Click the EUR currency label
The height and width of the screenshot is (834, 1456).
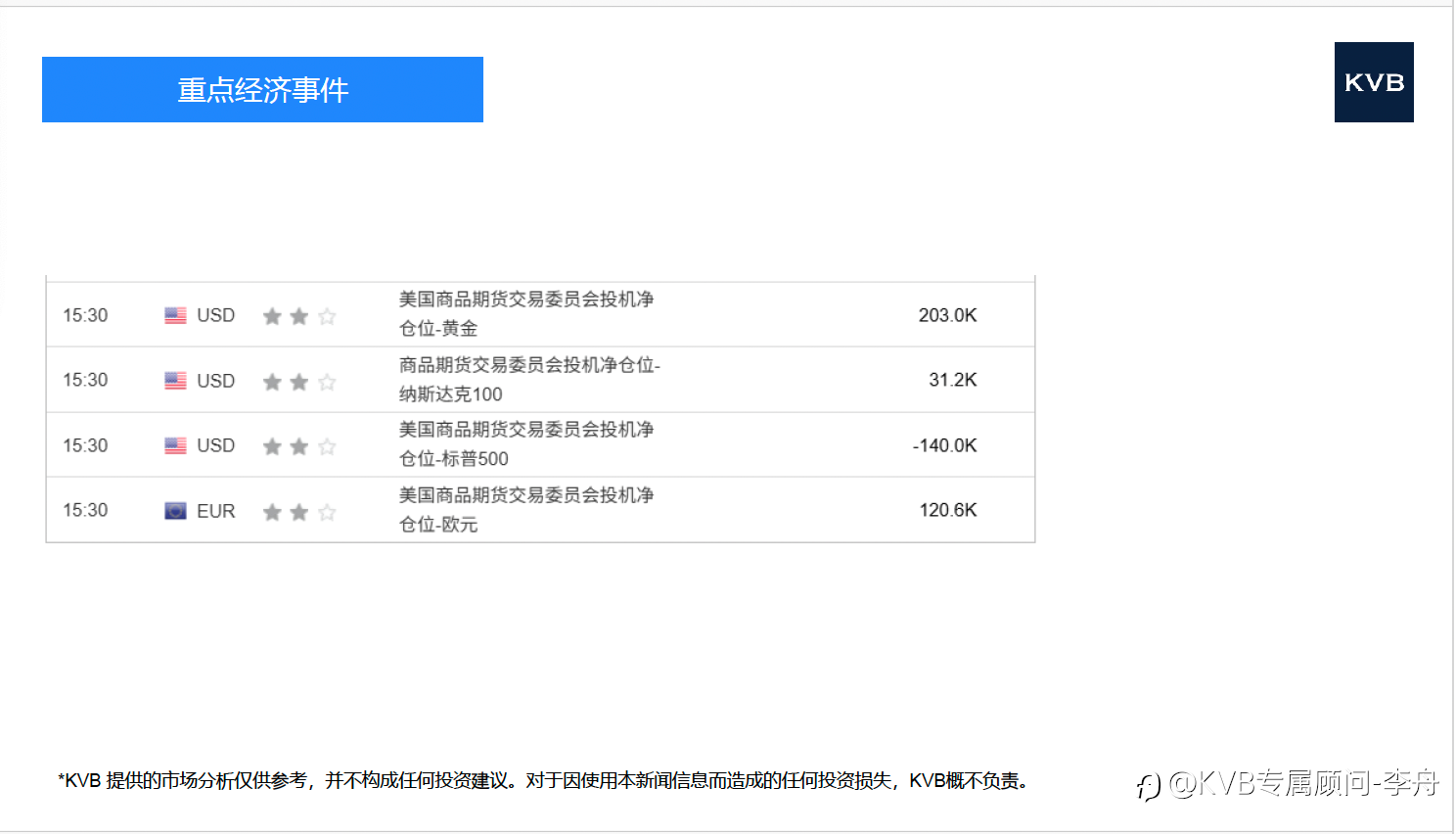point(215,511)
